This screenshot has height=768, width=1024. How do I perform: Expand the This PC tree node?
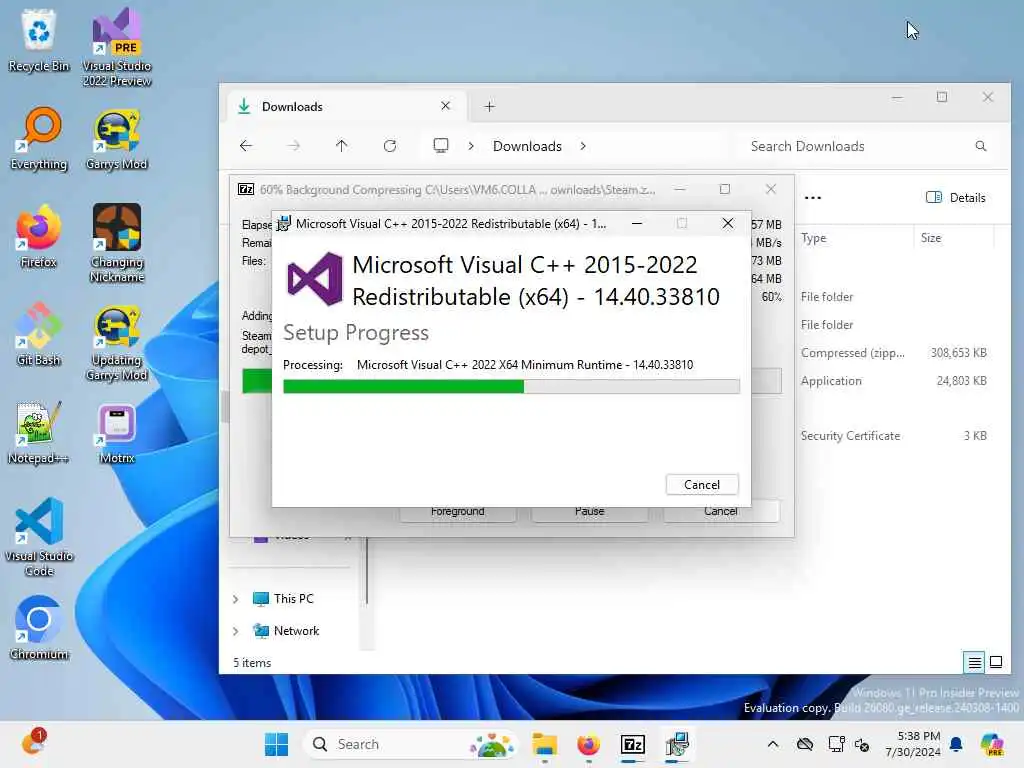tap(236, 599)
